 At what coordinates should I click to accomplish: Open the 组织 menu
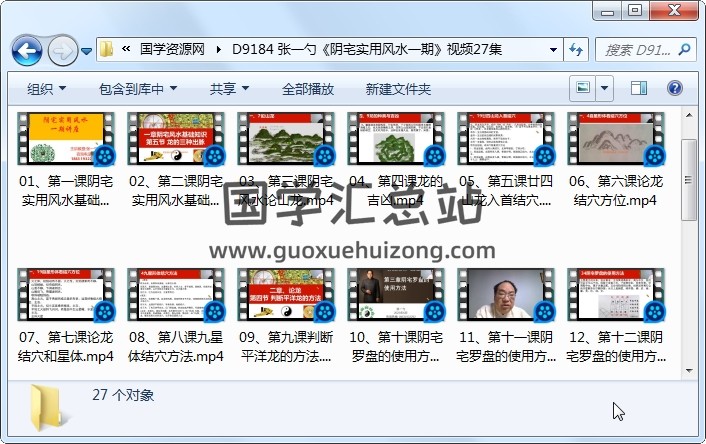coord(46,89)
